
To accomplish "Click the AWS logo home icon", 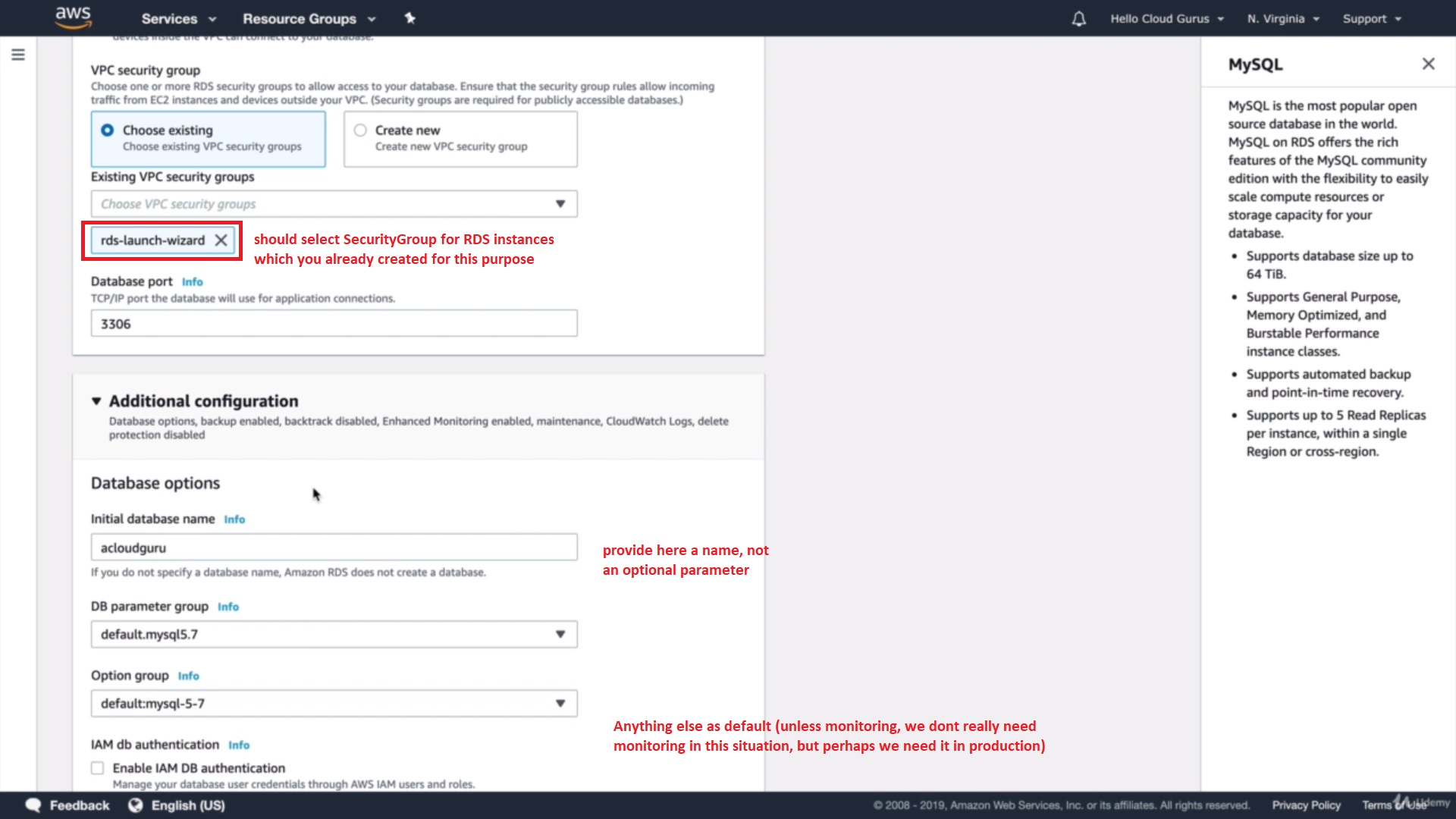I will [73, 17].
